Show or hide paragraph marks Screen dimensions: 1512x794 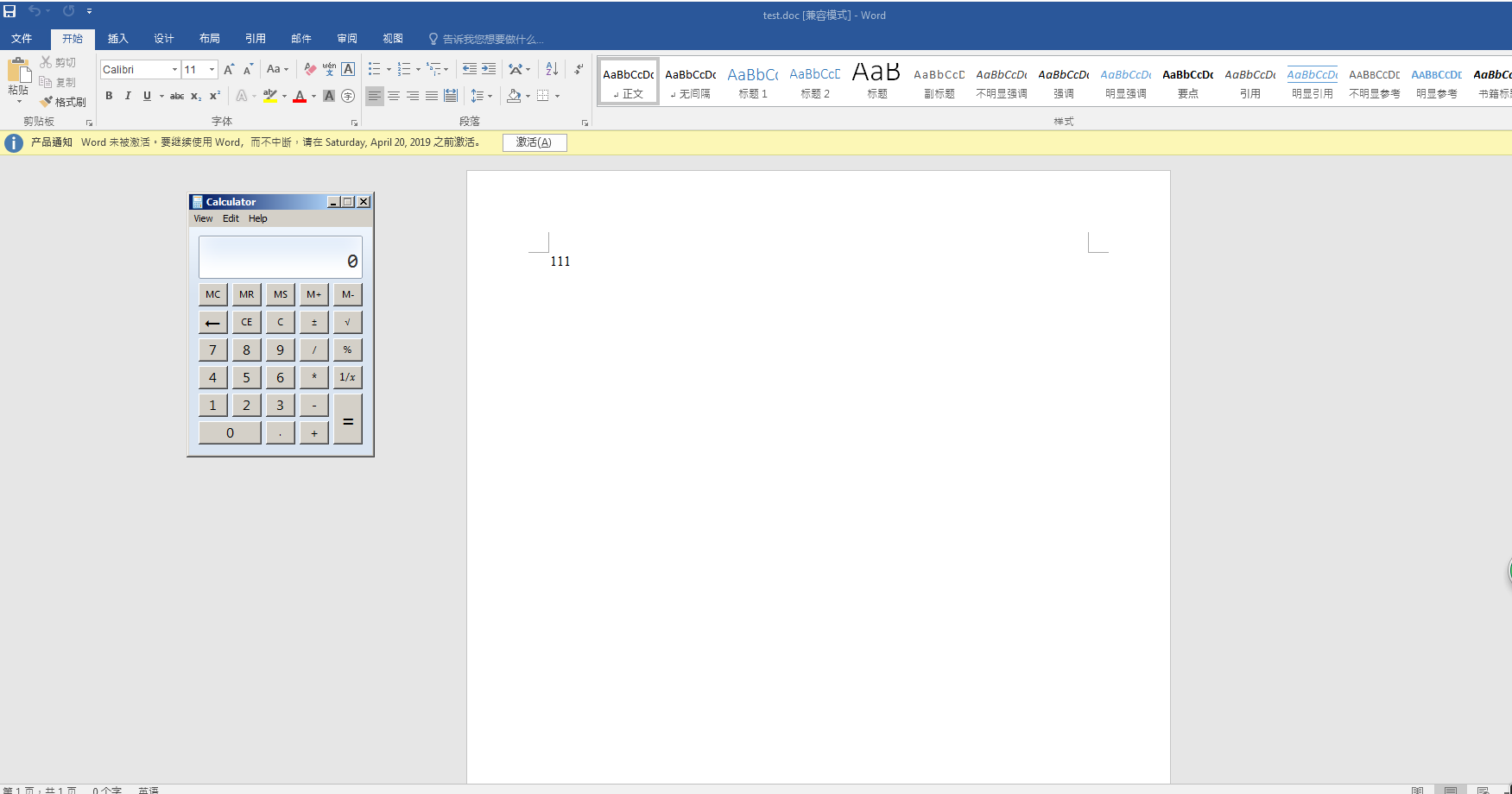(579, 69)
